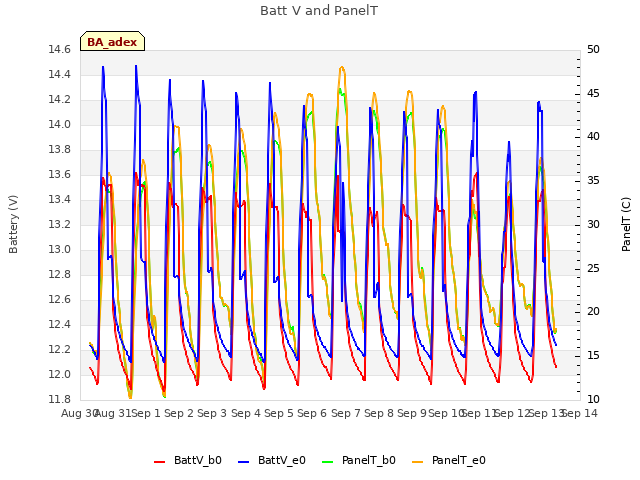Click the Battery (V) axis title
Screen dimensions: 640x480
(x=13, y=224)
